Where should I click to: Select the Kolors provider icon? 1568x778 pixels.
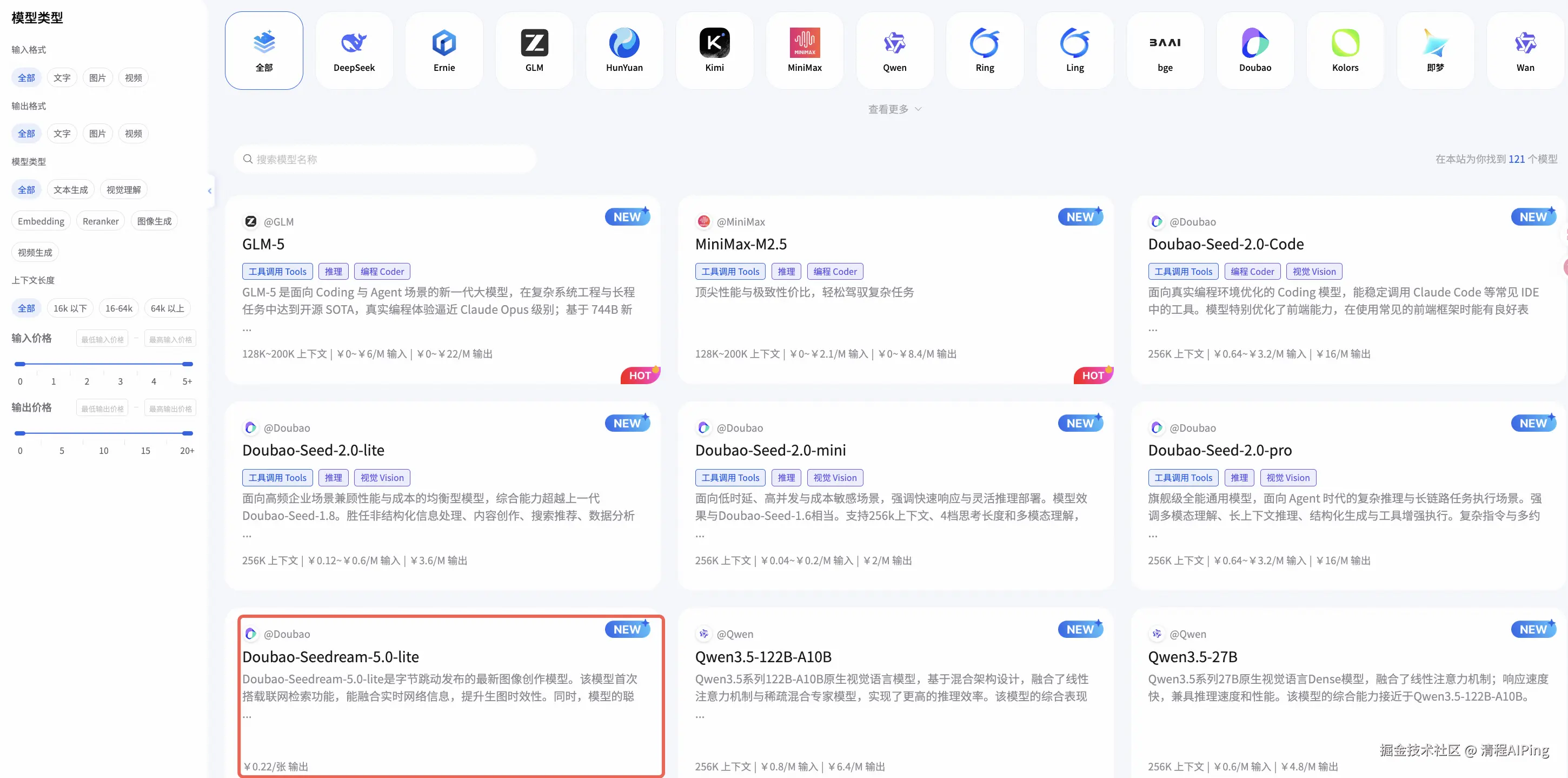coord(1345,43)
